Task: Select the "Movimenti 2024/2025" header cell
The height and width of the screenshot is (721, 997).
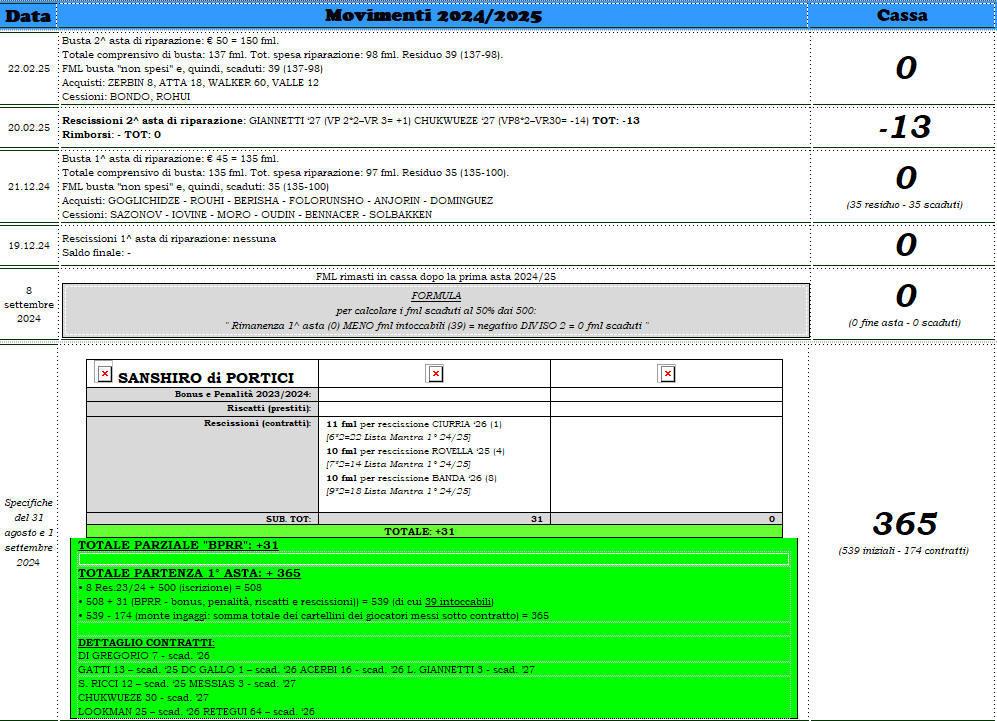Action: (434, 16)
